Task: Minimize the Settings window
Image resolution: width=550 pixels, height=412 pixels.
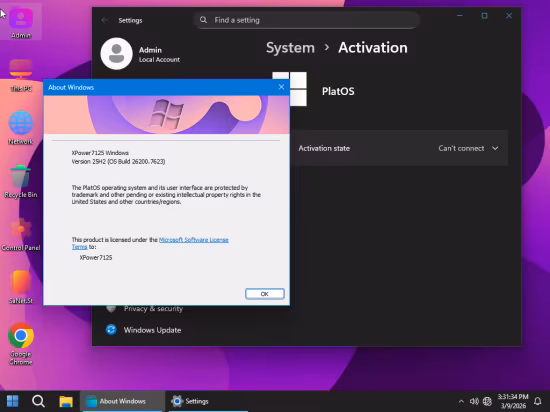Action: 460,16
